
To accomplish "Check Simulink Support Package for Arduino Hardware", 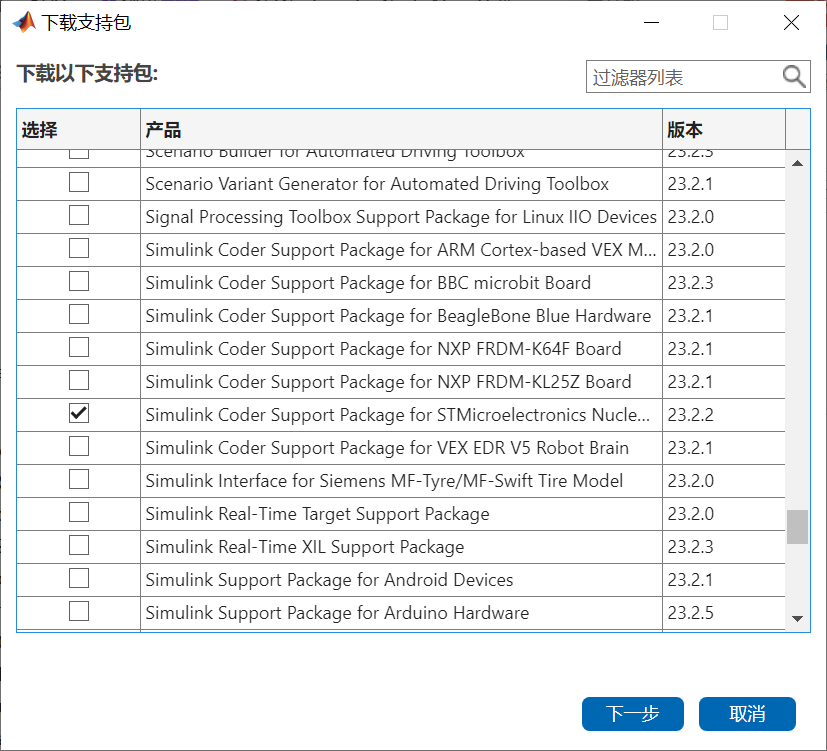I will tap(79, 612).
